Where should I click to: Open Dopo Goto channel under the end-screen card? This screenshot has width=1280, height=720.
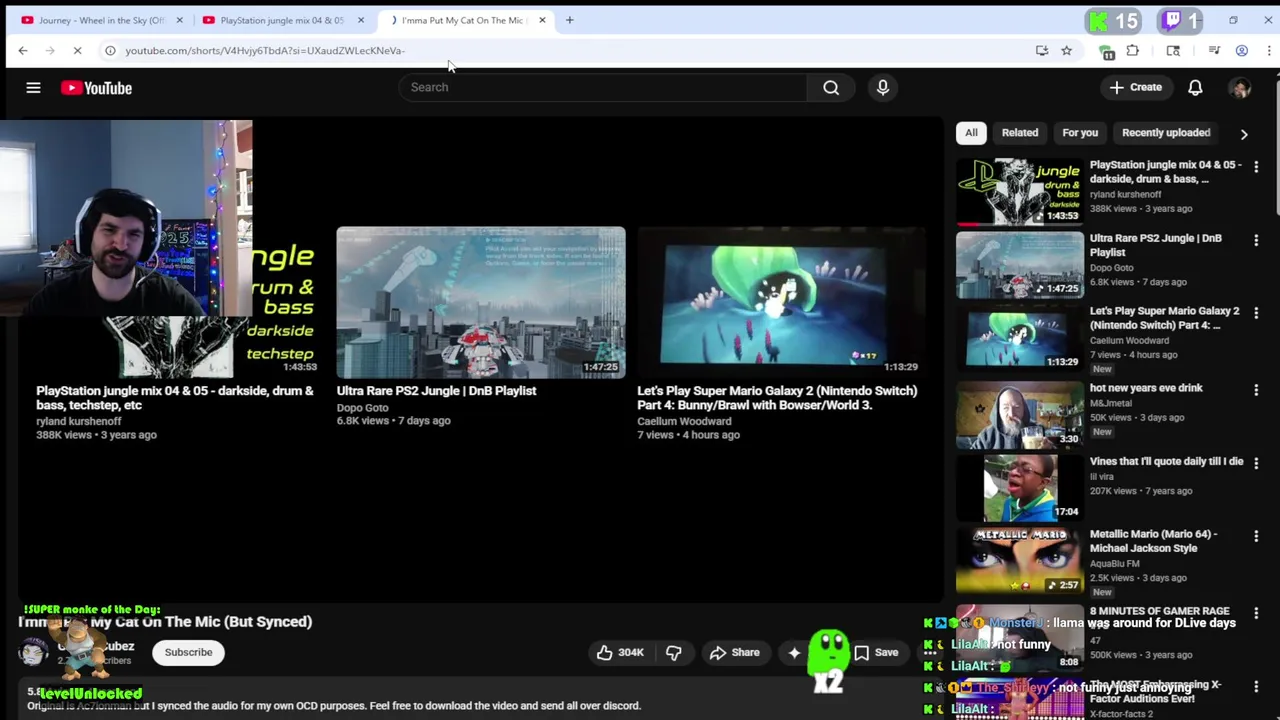tap(362, 407)
